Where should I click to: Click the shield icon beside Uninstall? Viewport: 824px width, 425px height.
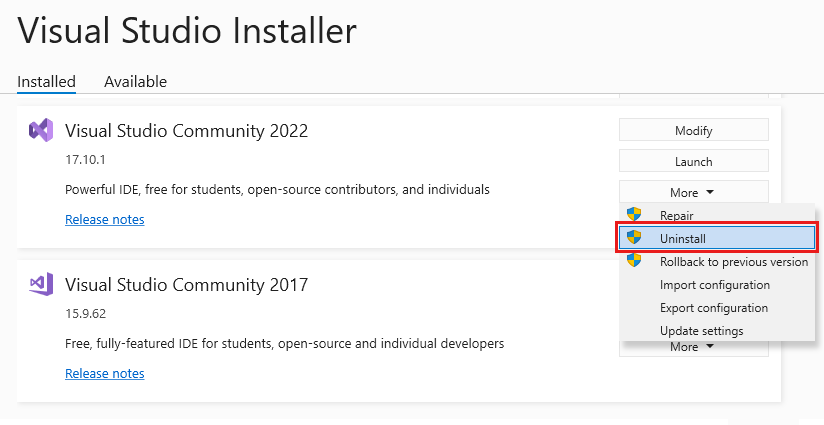click(x=633, y=238)
